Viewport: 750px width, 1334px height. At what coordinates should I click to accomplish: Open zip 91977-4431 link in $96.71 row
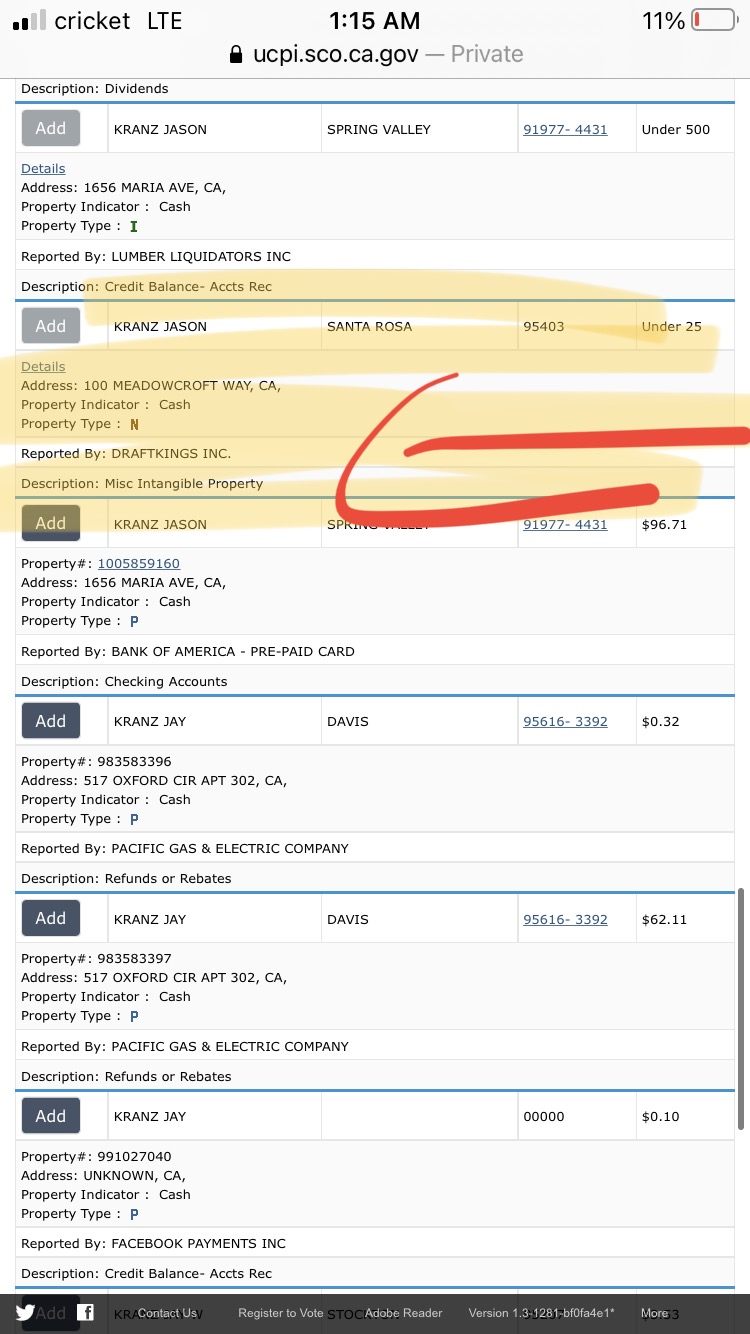point(565,524)
